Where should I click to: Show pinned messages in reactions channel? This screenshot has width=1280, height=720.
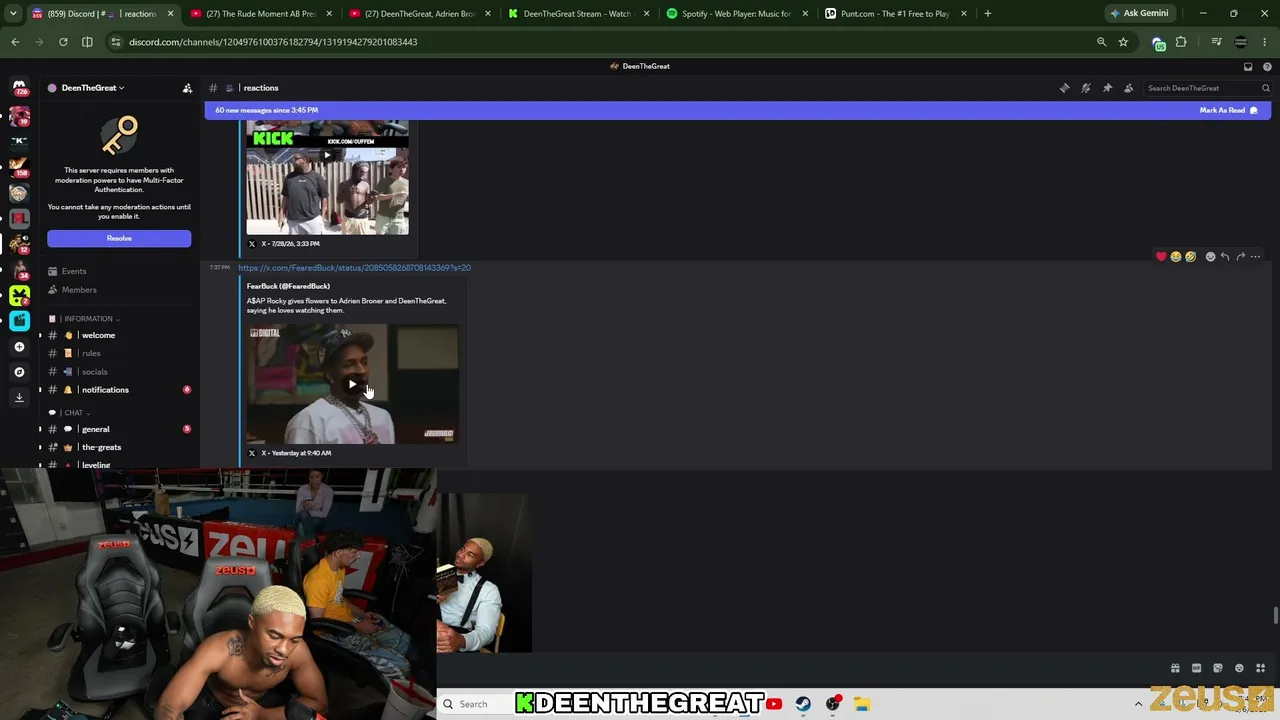[x=1107, y=88]
